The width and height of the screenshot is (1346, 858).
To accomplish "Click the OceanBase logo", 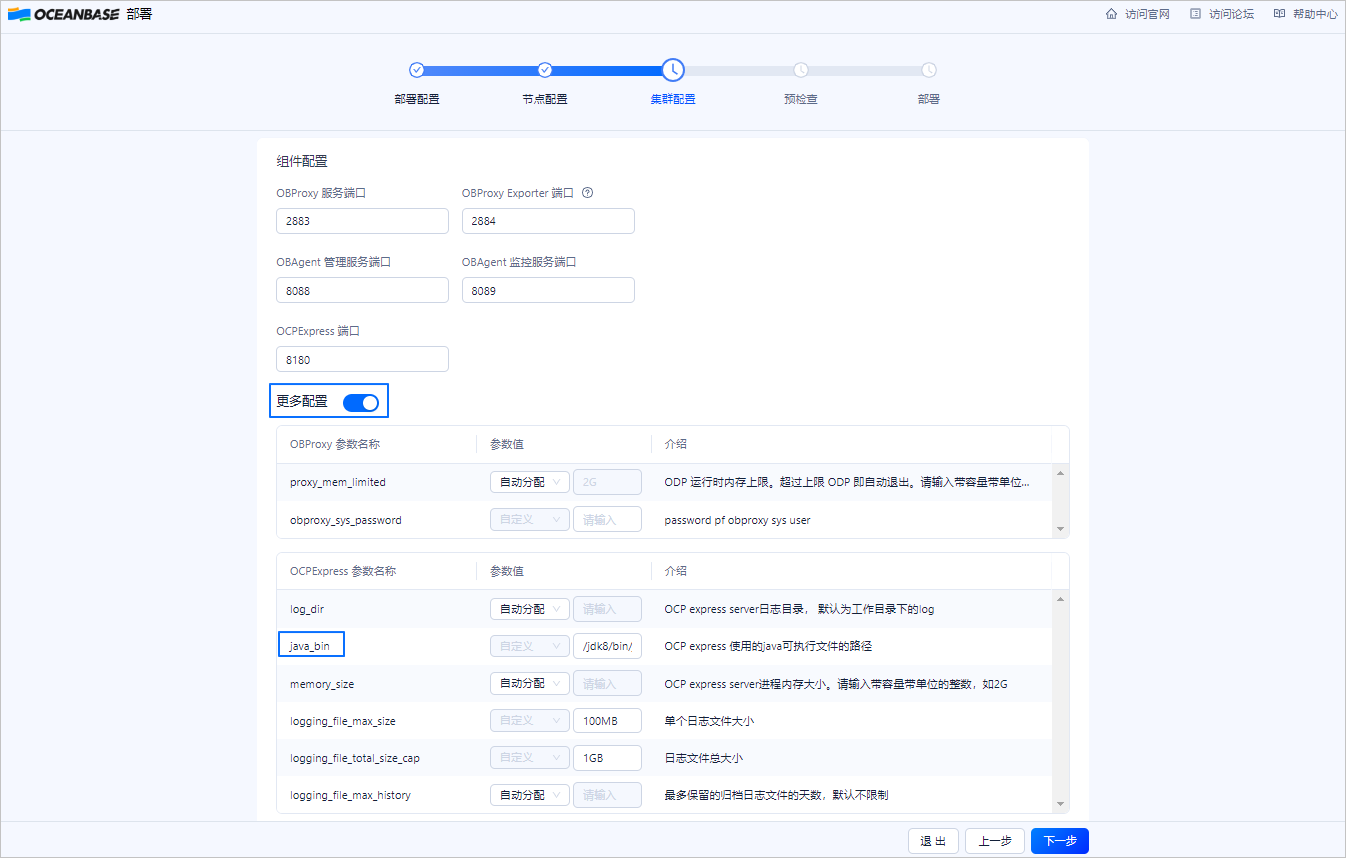I will 64,14.
